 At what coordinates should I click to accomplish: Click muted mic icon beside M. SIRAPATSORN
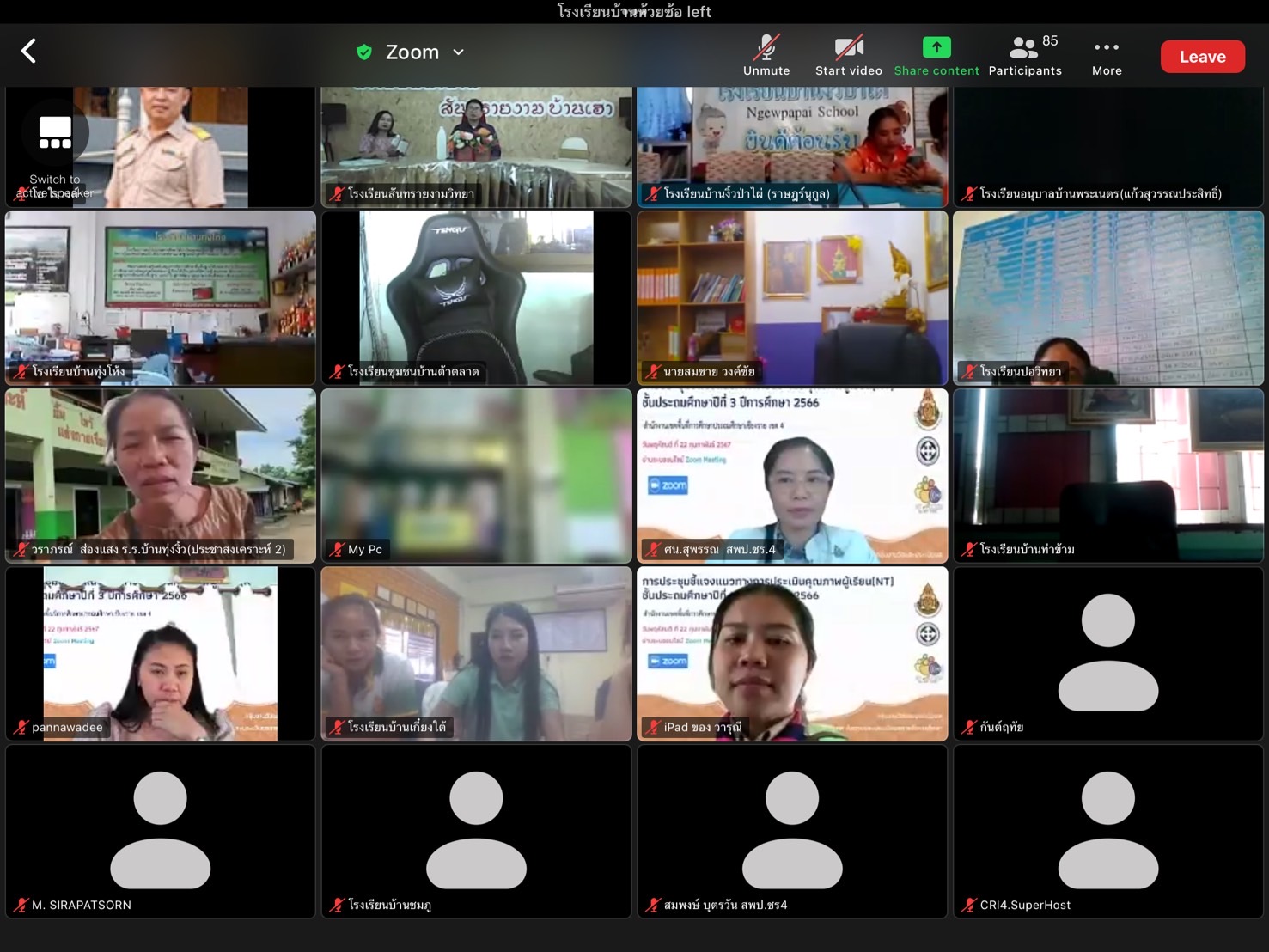pos(21,905)
